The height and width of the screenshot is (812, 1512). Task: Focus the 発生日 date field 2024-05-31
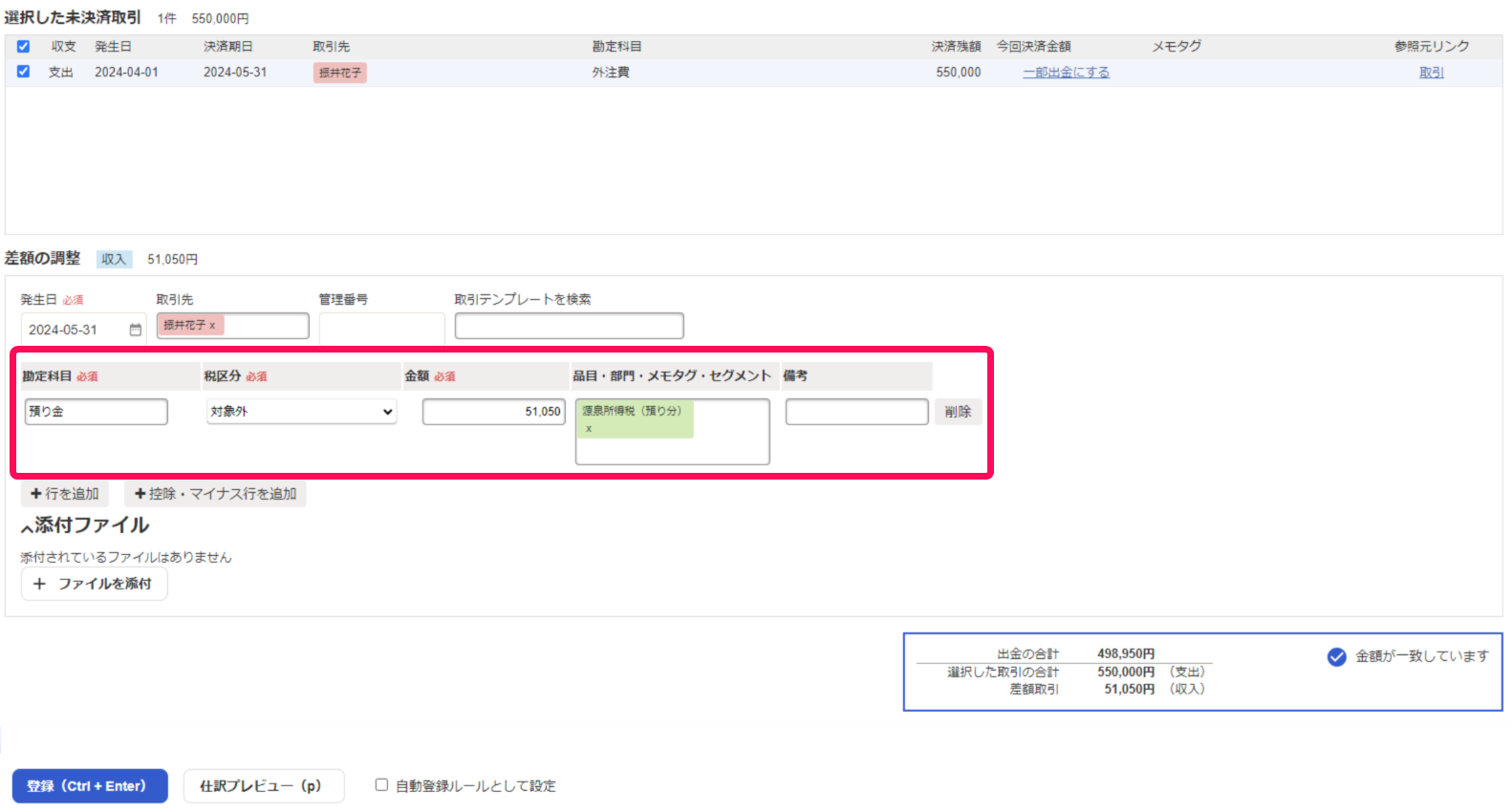[x=83, y=330]
